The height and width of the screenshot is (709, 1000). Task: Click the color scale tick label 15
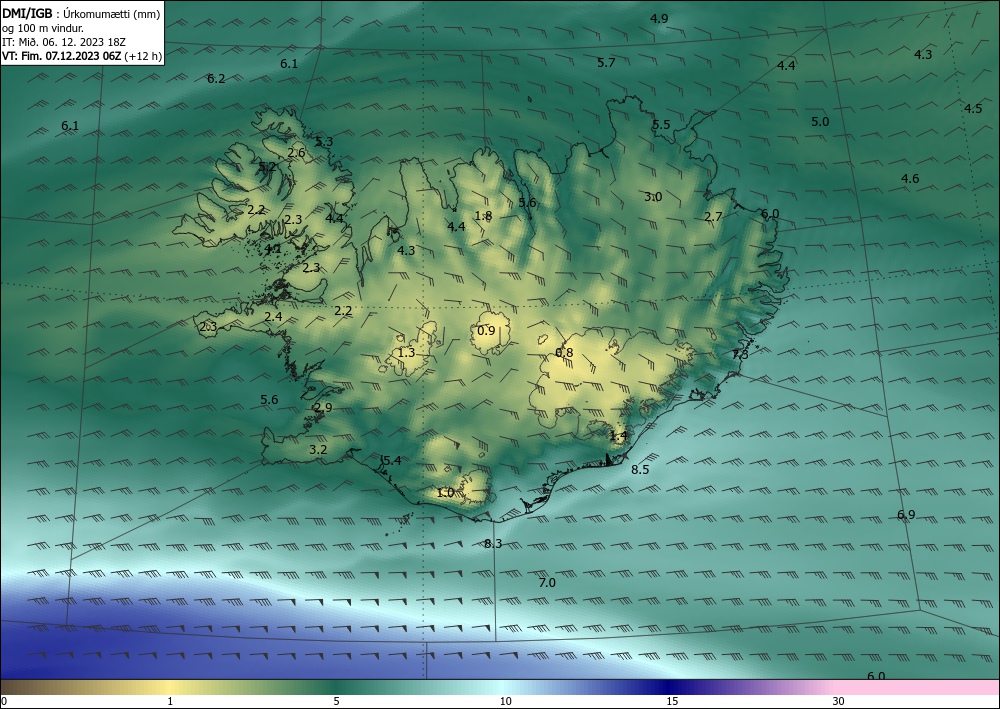click(672, 701)
